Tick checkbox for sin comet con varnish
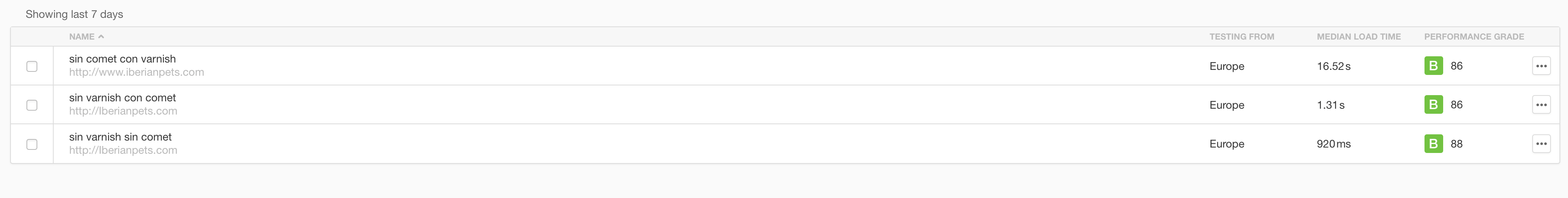 click(31, 66)
